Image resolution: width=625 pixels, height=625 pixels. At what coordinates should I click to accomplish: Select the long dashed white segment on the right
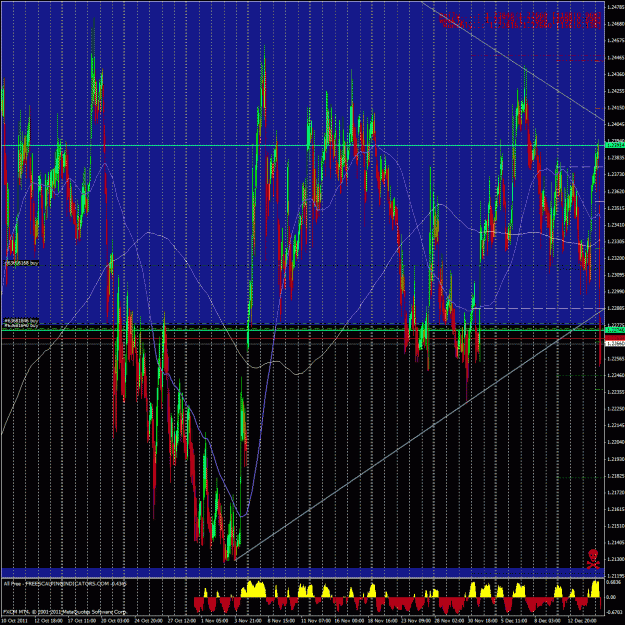538,308
